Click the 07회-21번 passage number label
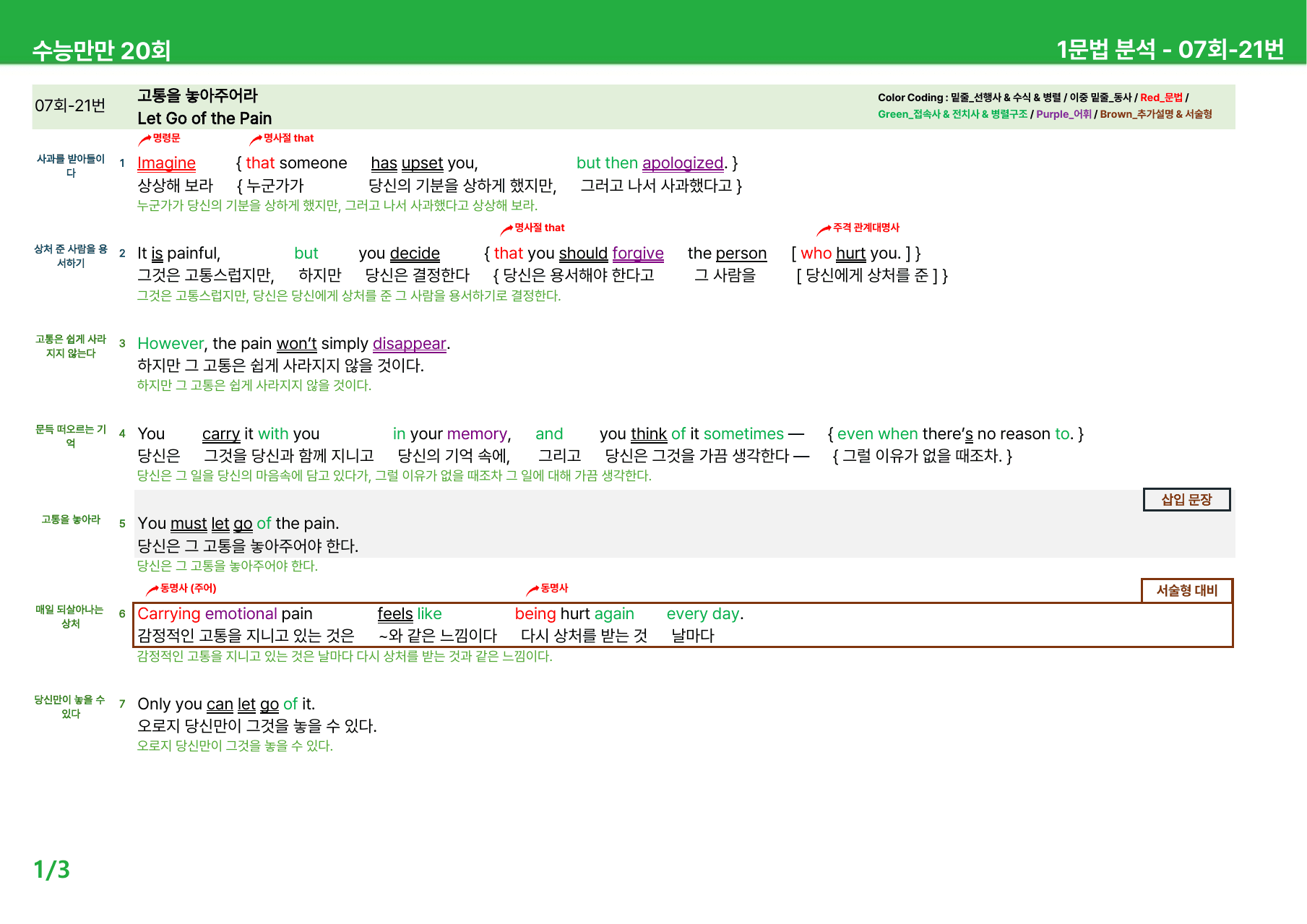 (x=70, y=106)
